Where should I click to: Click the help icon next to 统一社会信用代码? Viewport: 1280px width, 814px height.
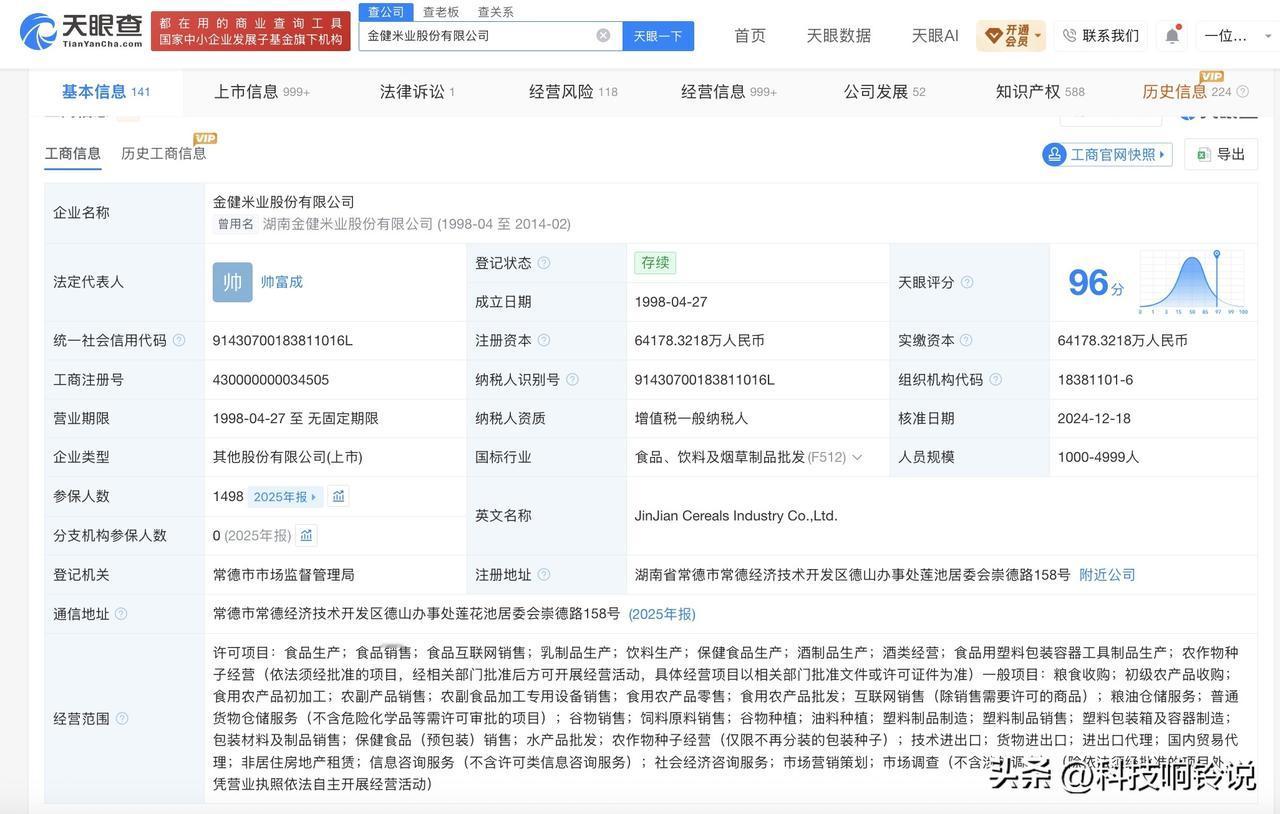(179, 340)
